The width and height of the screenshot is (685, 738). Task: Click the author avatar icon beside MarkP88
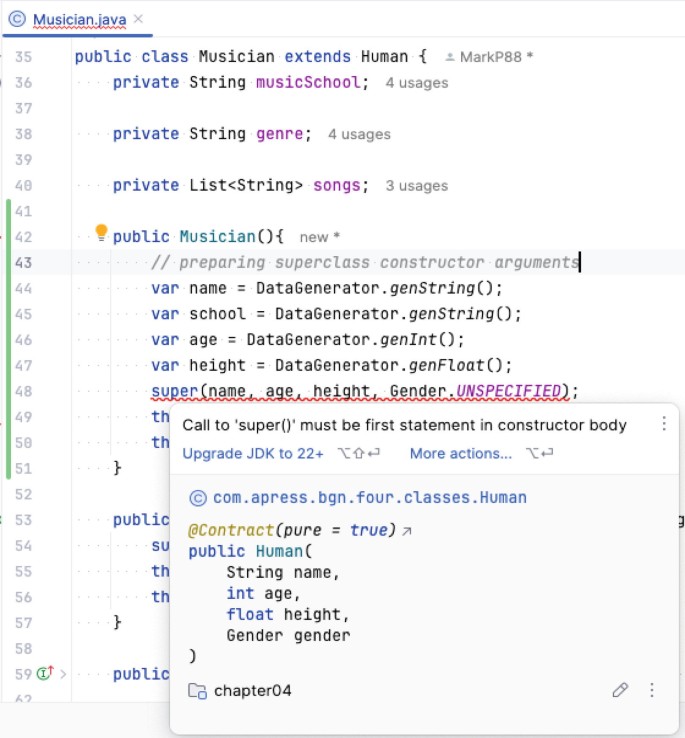click(451, 57)
